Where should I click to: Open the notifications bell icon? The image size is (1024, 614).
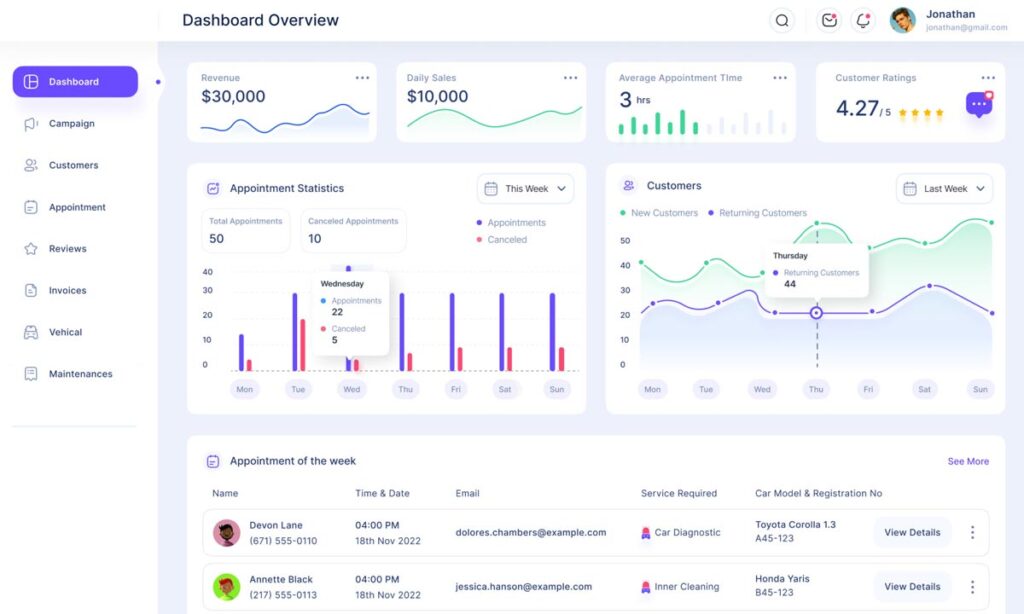[862, 20]
